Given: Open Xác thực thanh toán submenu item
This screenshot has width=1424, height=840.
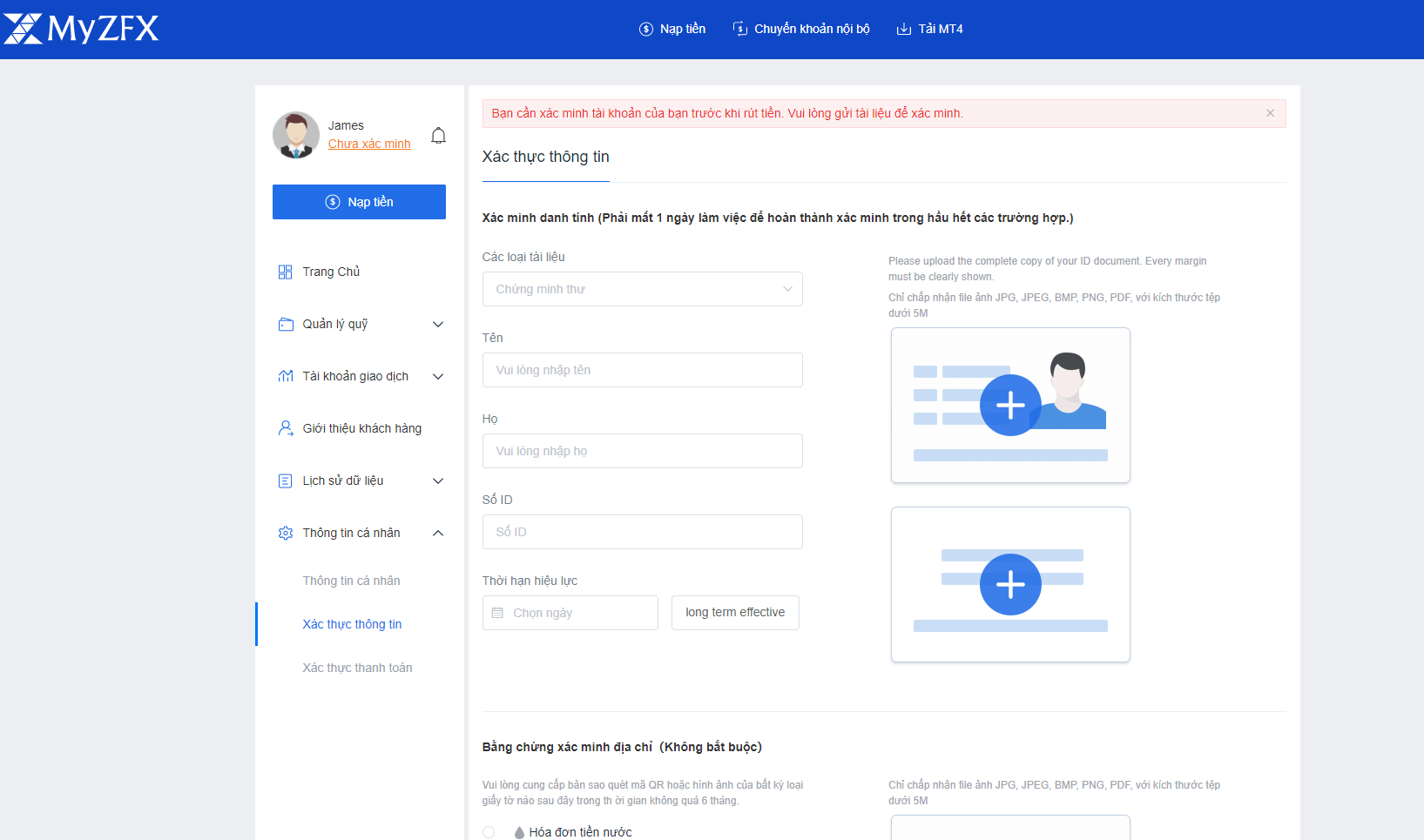Looking at the screenshot, I should [357, 668].
